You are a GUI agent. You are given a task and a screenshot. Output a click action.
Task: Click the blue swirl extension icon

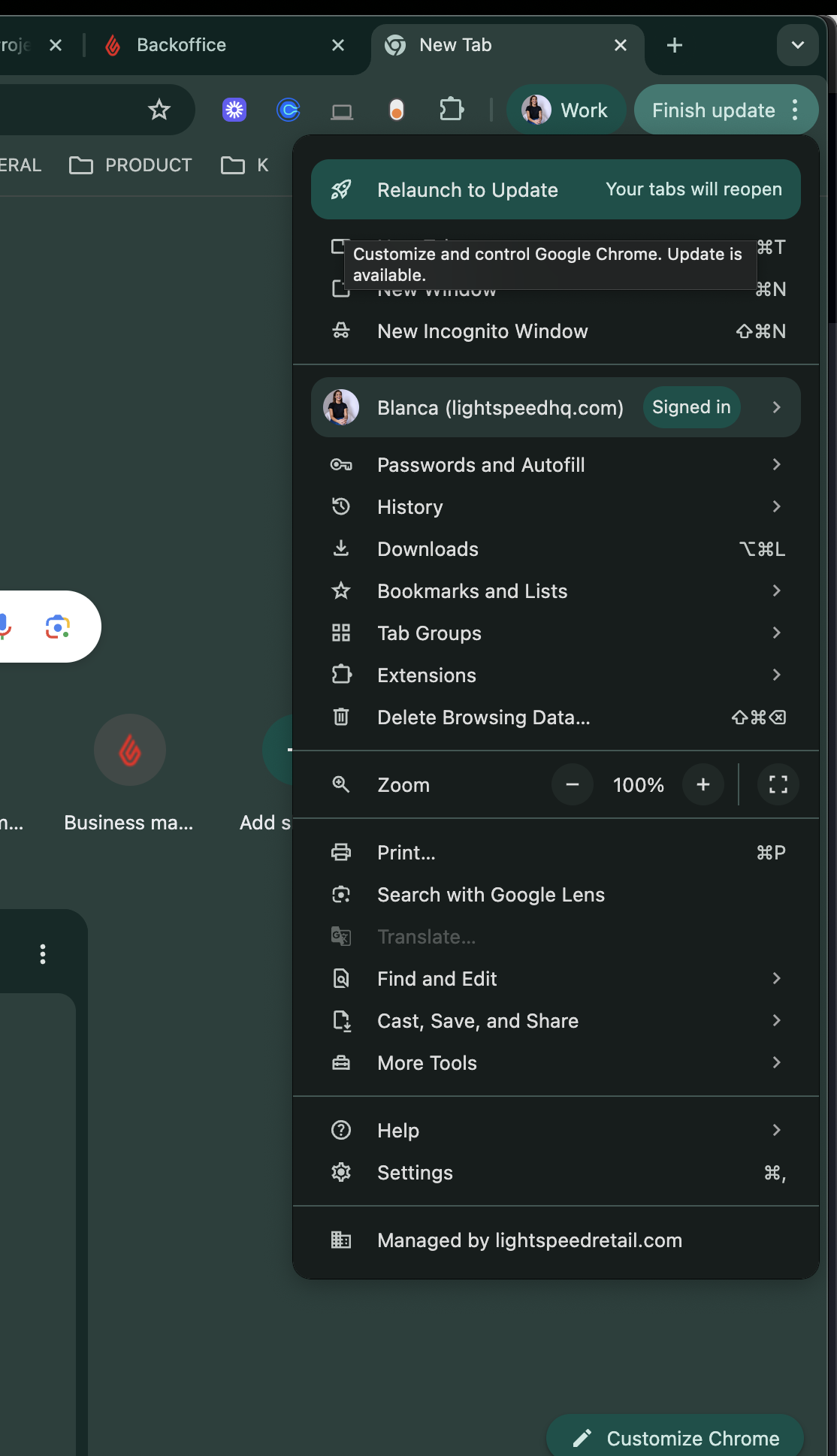289,110
